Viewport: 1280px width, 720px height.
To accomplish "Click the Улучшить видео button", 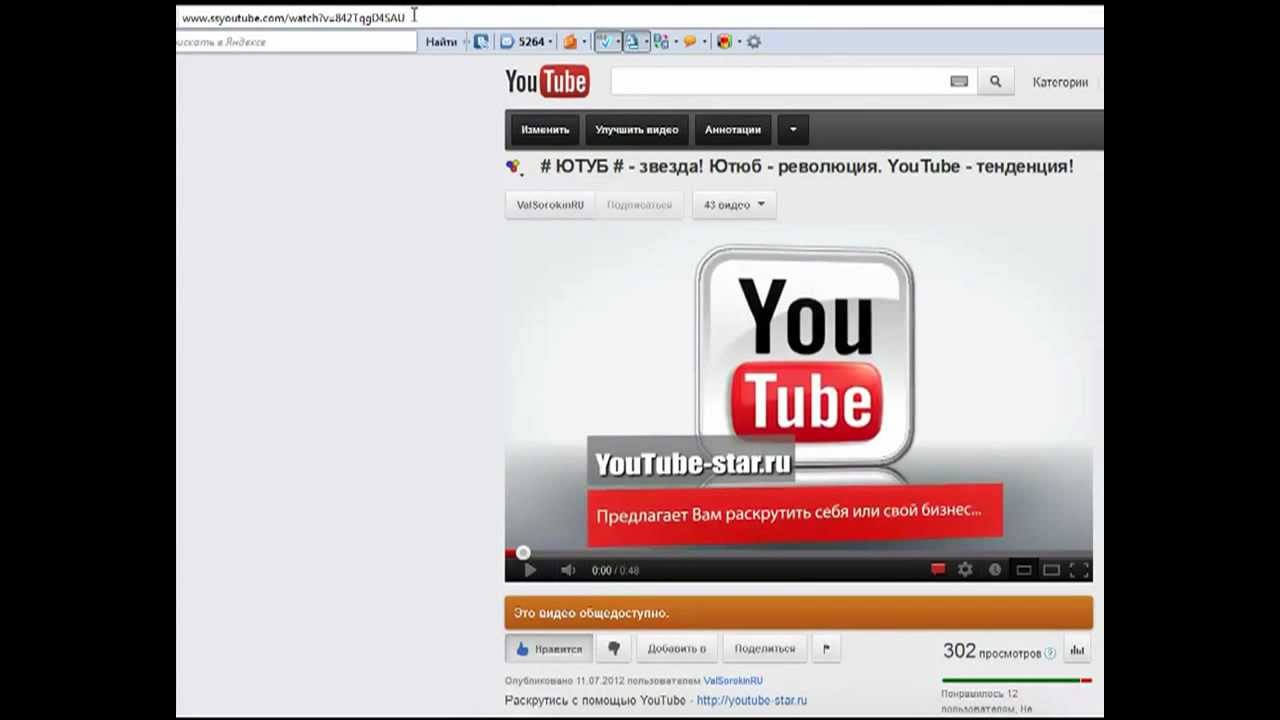I will 637,130.
